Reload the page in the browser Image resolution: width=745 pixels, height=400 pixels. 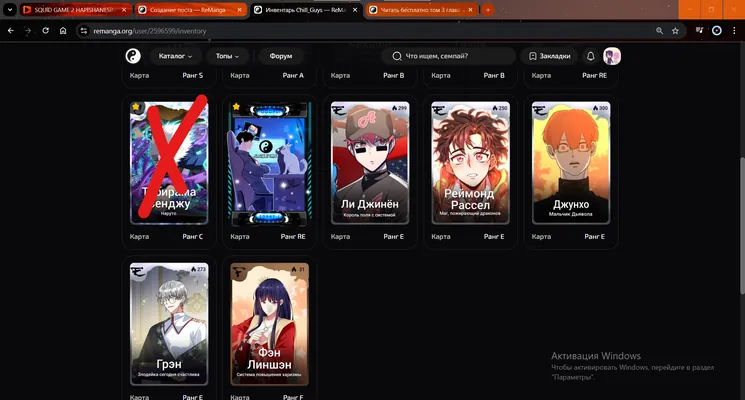click(46, 31)
